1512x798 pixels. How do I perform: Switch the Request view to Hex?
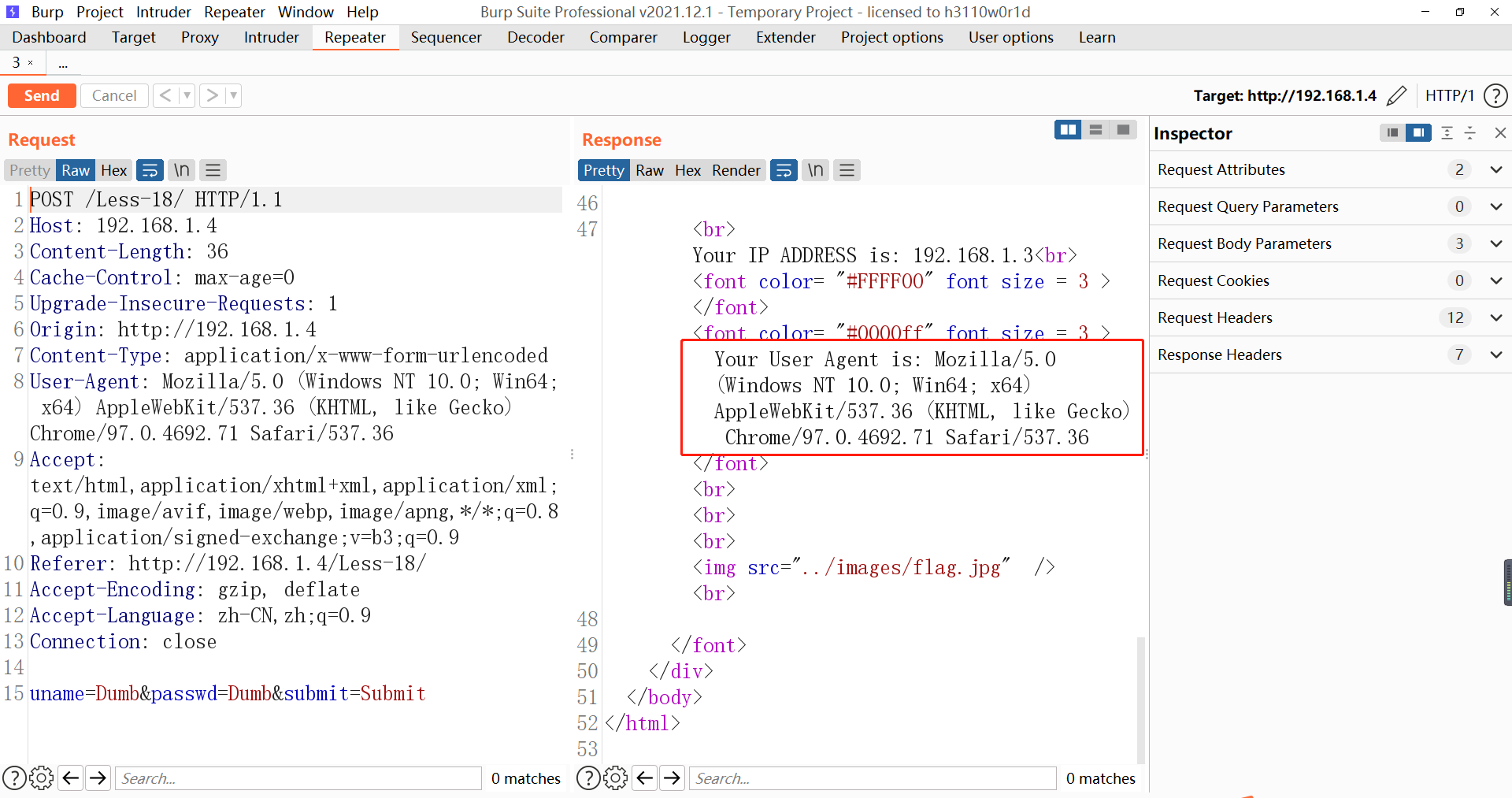[113, 169]
